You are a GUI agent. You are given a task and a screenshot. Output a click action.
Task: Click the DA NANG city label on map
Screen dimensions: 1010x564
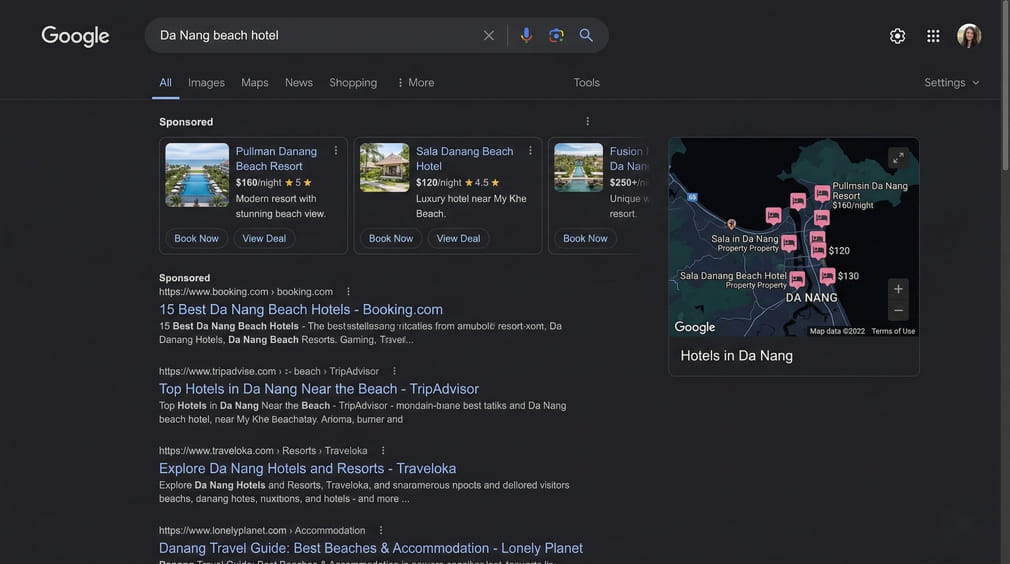click(x=812, y=298)
